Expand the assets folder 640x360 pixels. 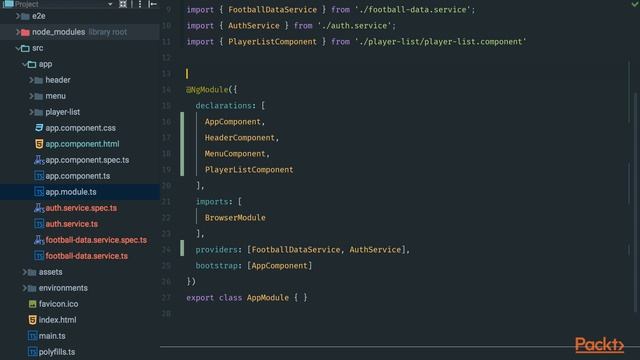[x=24, y=272]
